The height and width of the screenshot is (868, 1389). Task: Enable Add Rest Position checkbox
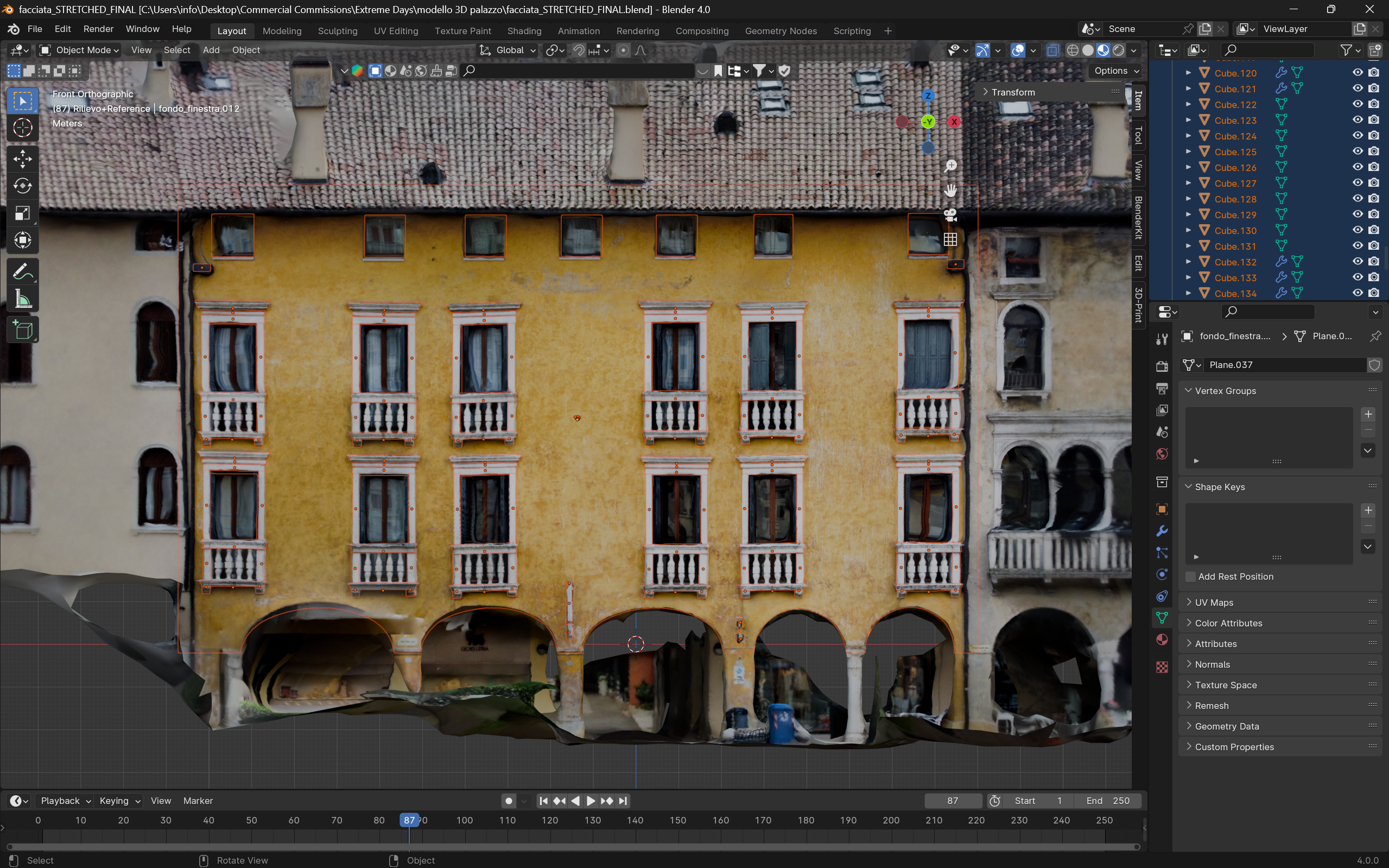(x=1190, y=576)
